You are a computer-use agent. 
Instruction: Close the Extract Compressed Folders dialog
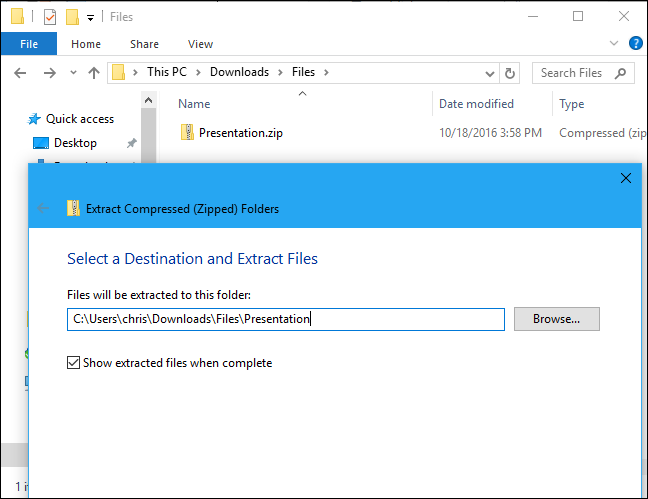click(x=626, y=178)
